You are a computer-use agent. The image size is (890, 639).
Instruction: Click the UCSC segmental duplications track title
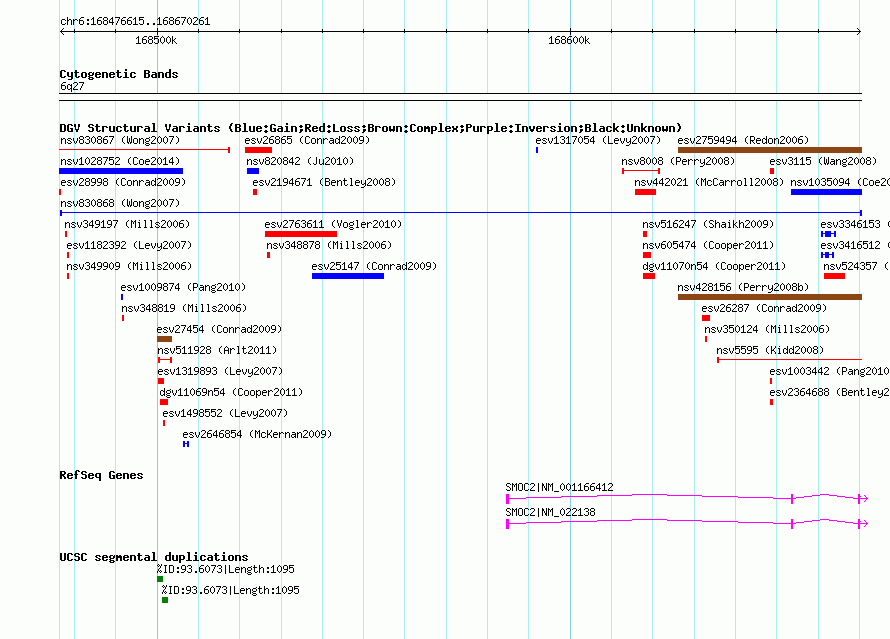(x=154, y=557)
